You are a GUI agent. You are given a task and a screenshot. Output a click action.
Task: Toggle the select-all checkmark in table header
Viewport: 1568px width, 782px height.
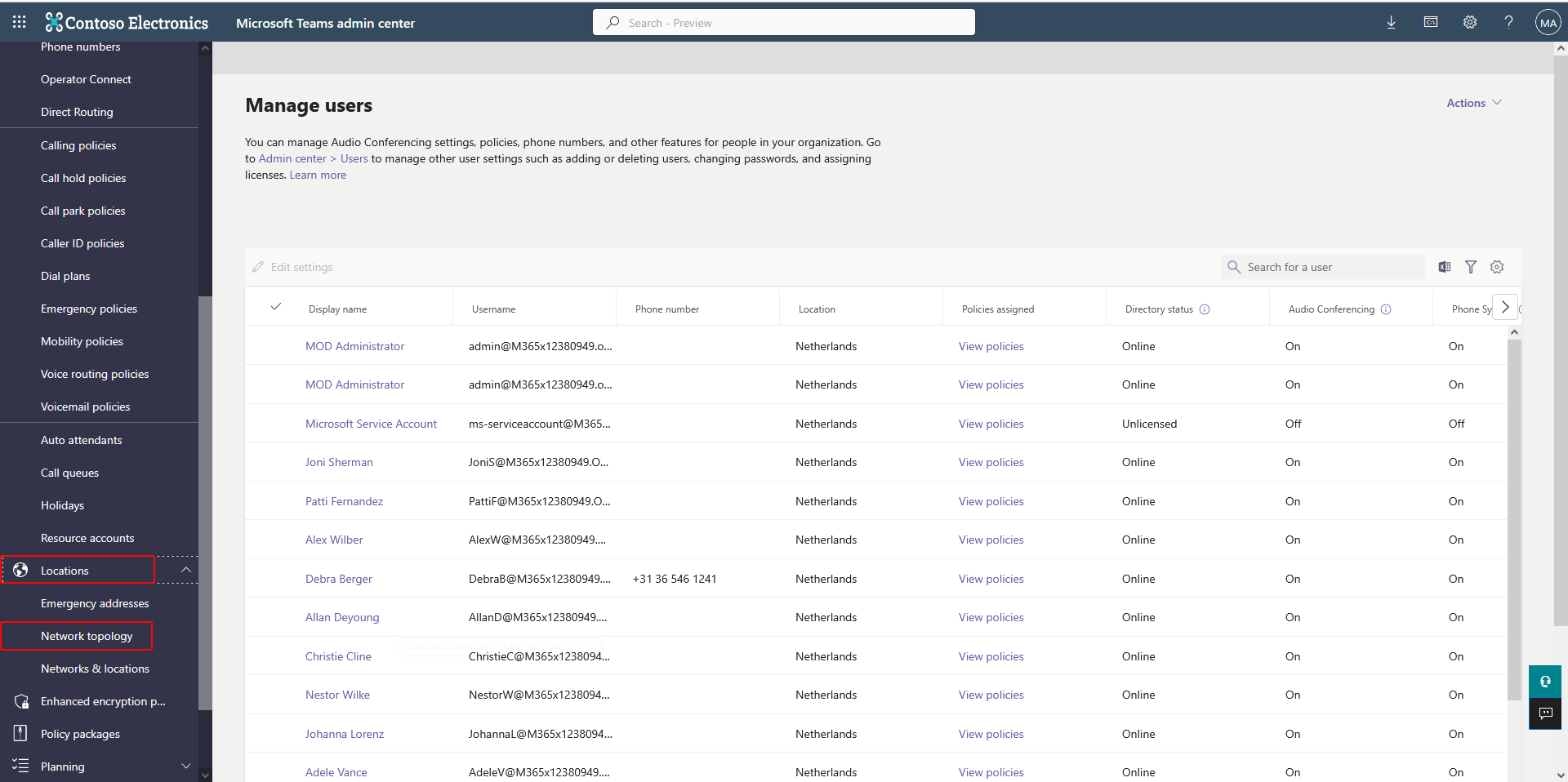(x=276, y=308)
